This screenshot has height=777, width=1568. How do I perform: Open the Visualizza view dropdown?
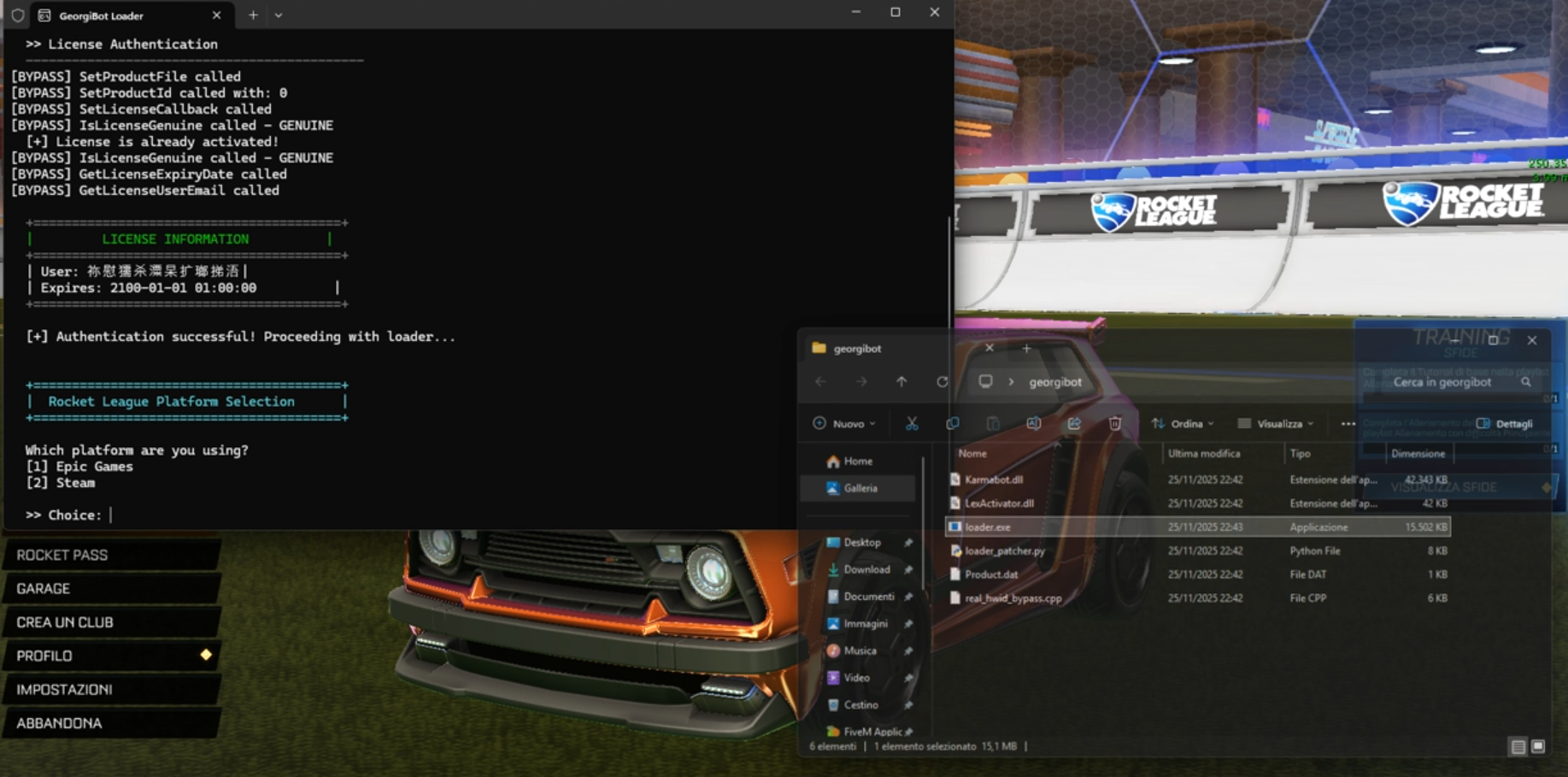[1276, 424]
